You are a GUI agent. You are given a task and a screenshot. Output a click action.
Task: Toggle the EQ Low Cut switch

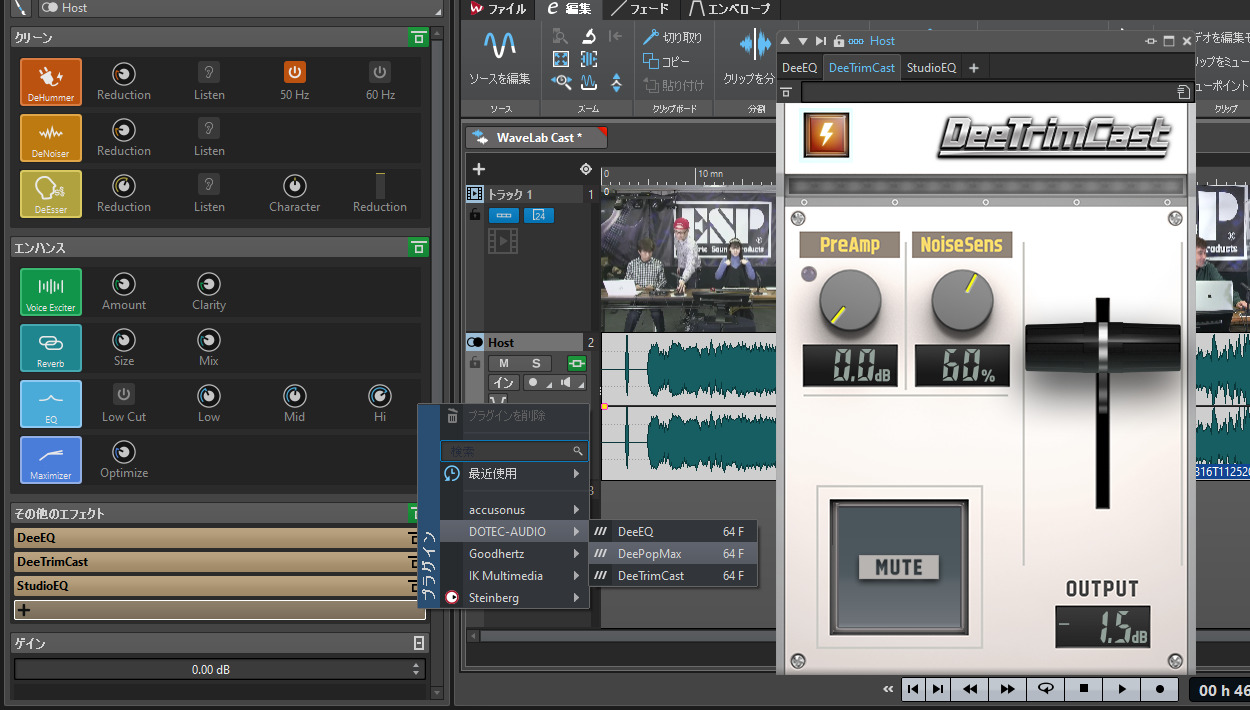(124, 394)
